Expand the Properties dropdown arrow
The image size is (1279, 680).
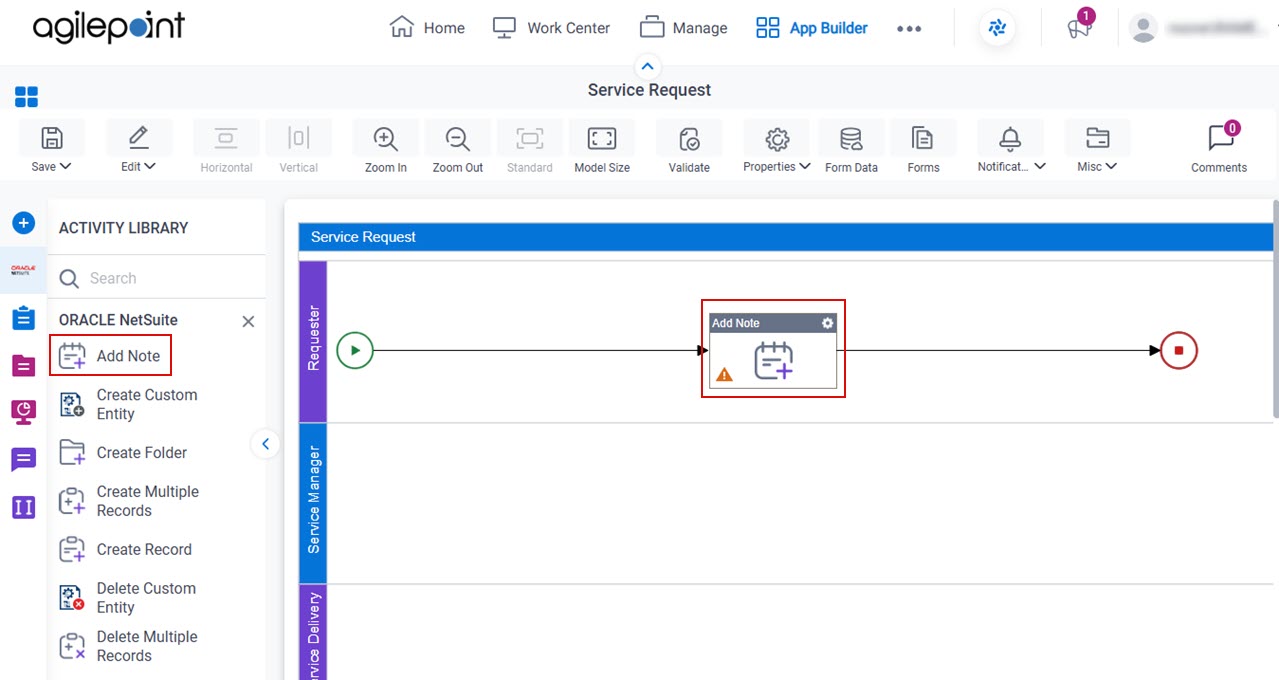[x=805, y=167]
